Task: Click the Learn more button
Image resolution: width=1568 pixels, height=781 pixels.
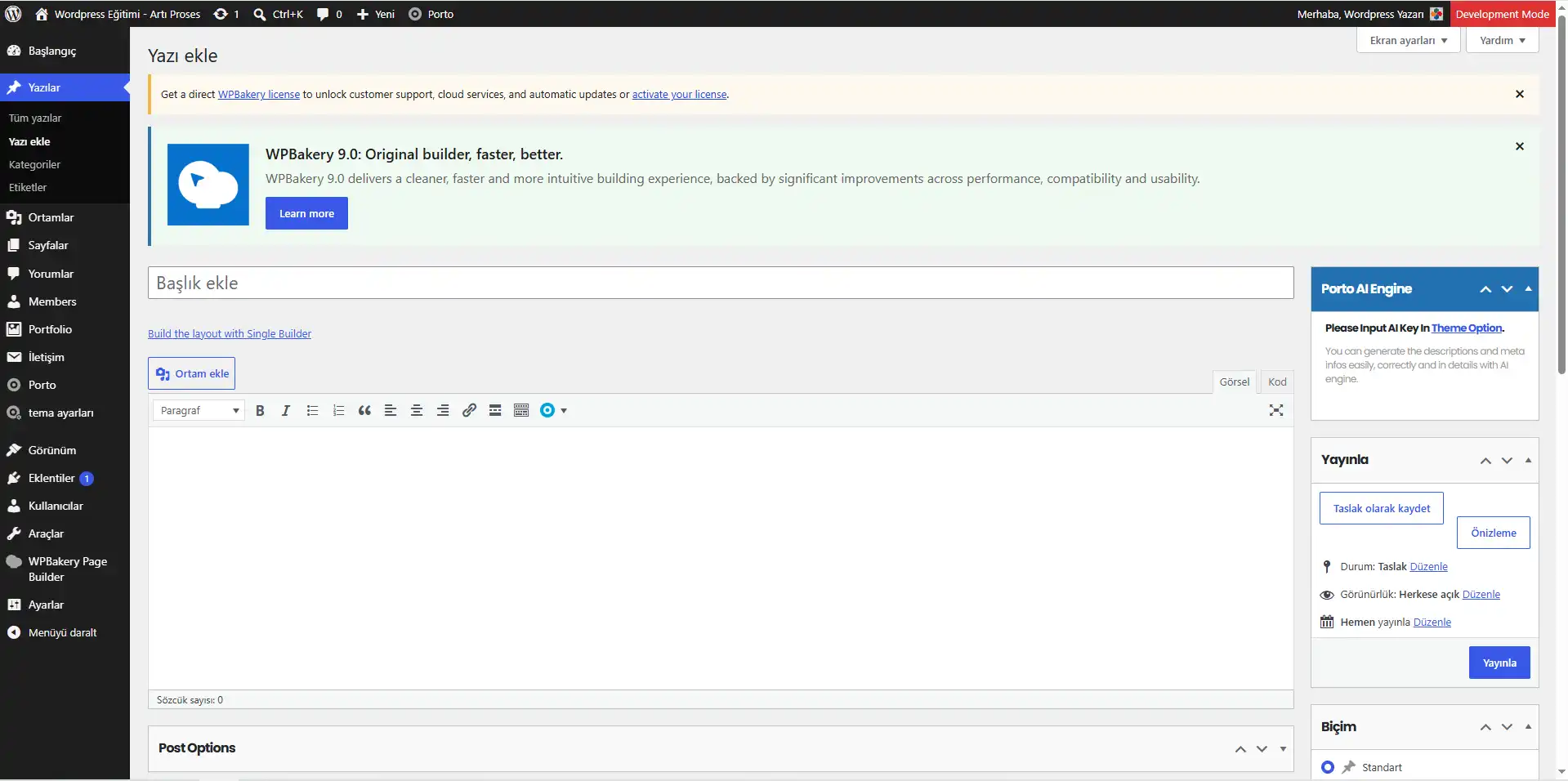Action: point(306,213)
